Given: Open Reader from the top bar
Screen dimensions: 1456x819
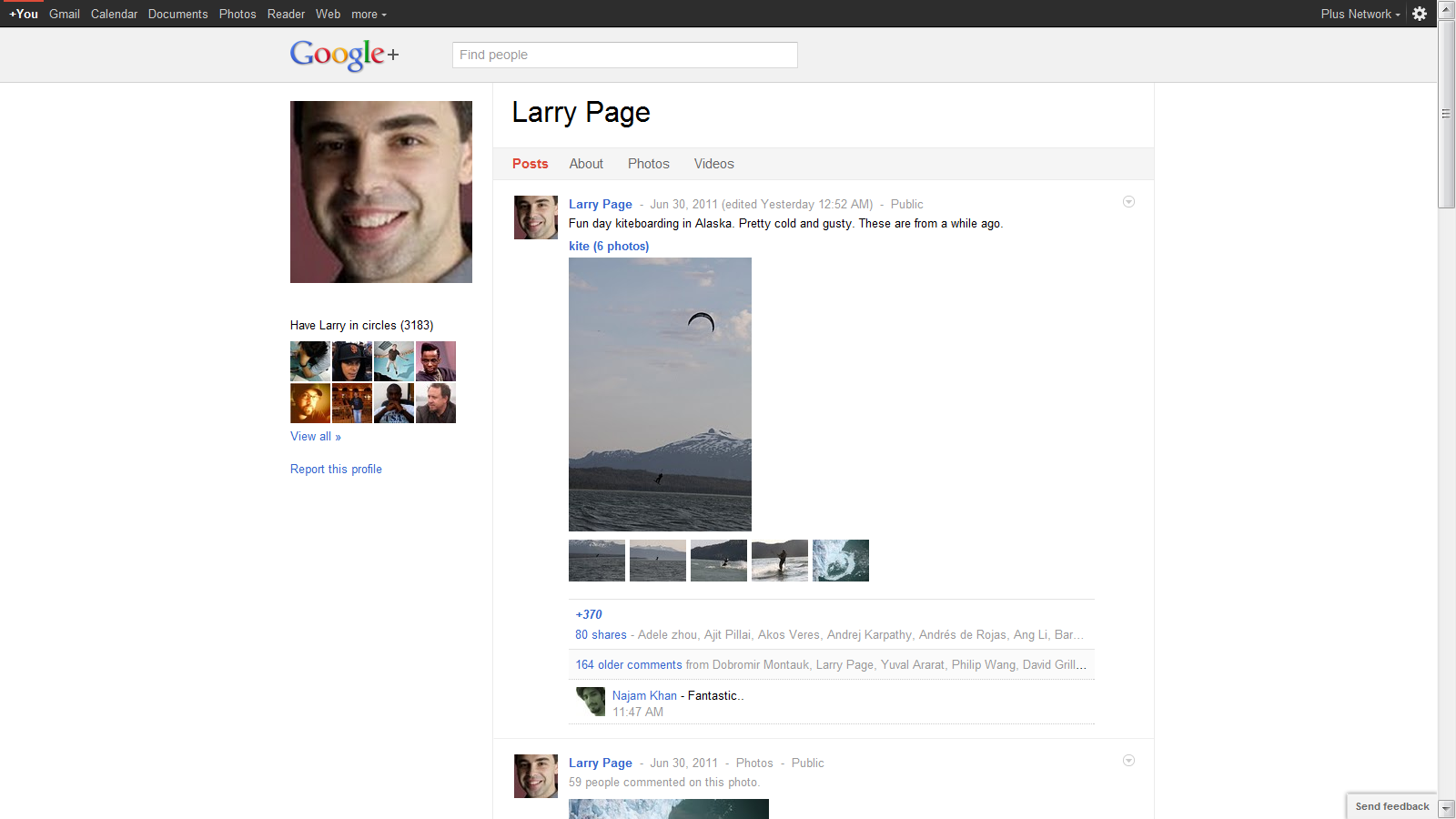Looking at the screenshot, I should coord(286,14).
